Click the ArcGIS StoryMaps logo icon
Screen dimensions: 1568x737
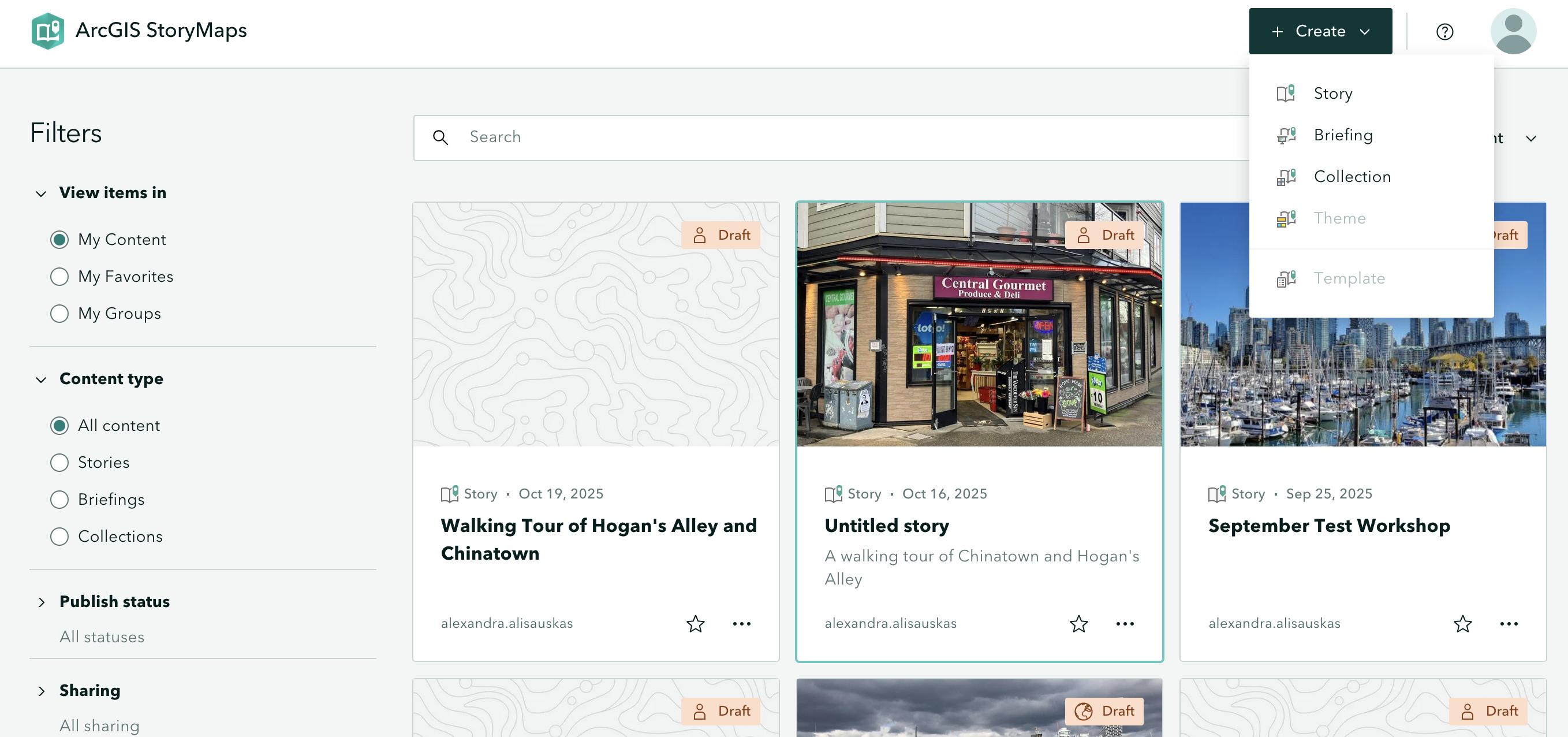click(47, 31)
